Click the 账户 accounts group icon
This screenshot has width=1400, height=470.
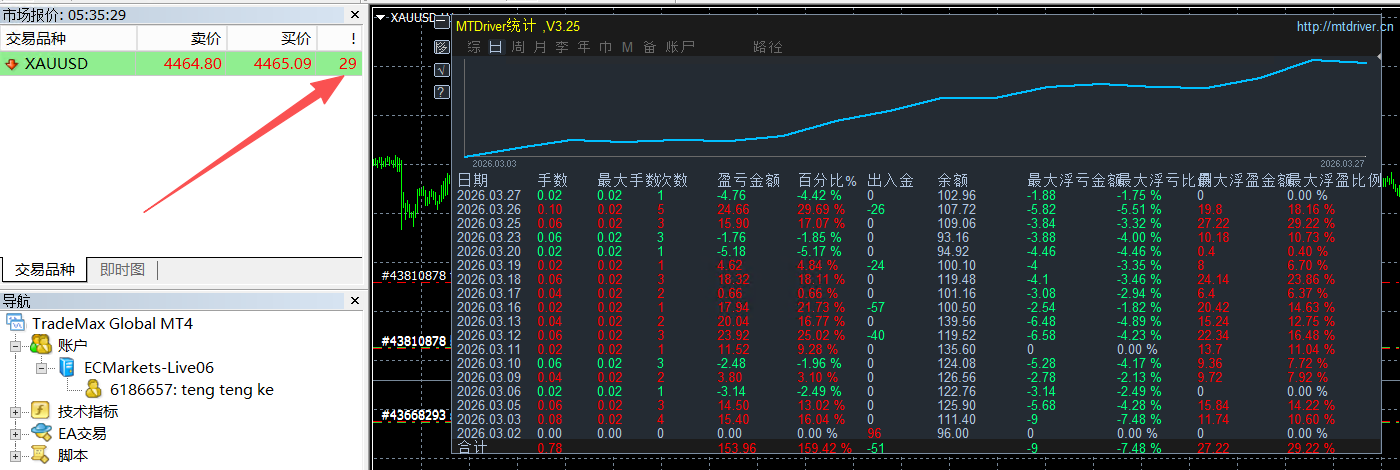(x=40, y=345)
